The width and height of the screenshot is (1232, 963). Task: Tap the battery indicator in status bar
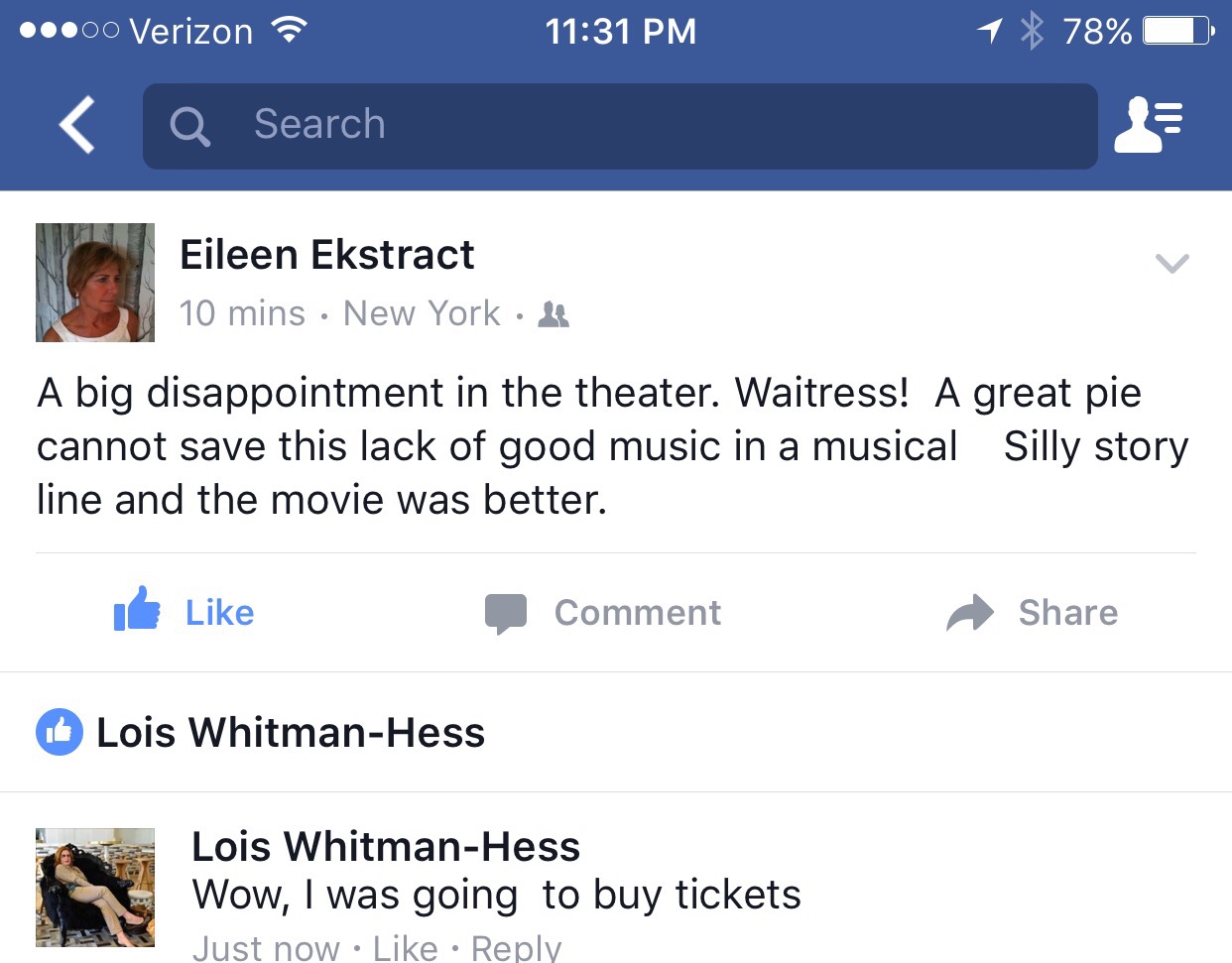point(1176,31)
